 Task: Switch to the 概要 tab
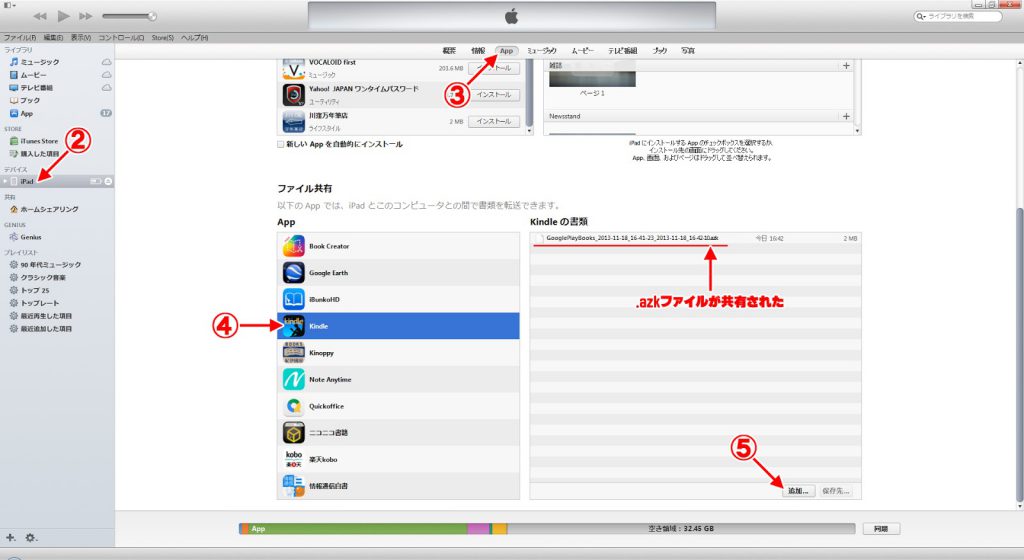pyautogui.click(x=449, y=51)
